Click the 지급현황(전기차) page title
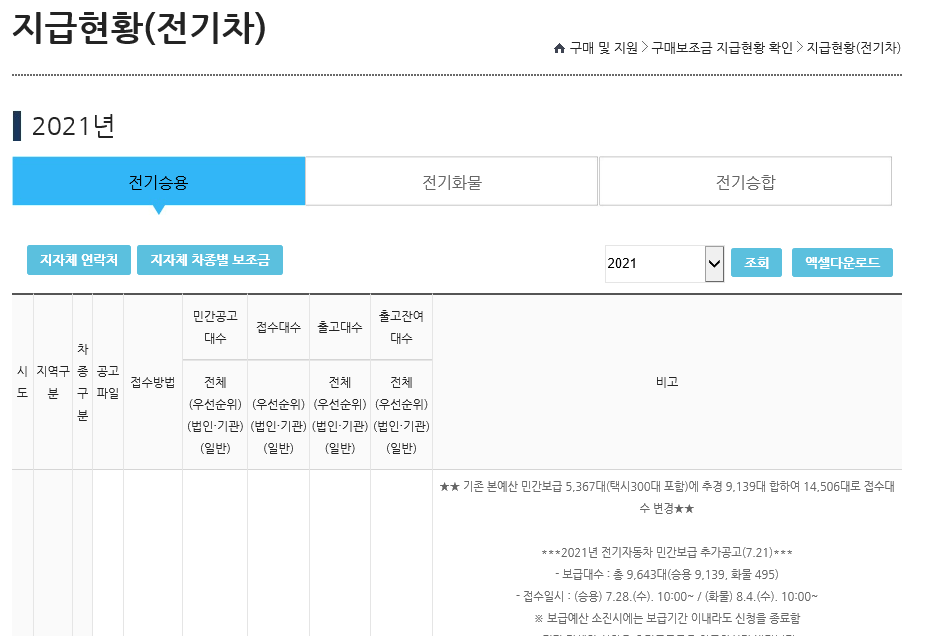 point(139,27)
